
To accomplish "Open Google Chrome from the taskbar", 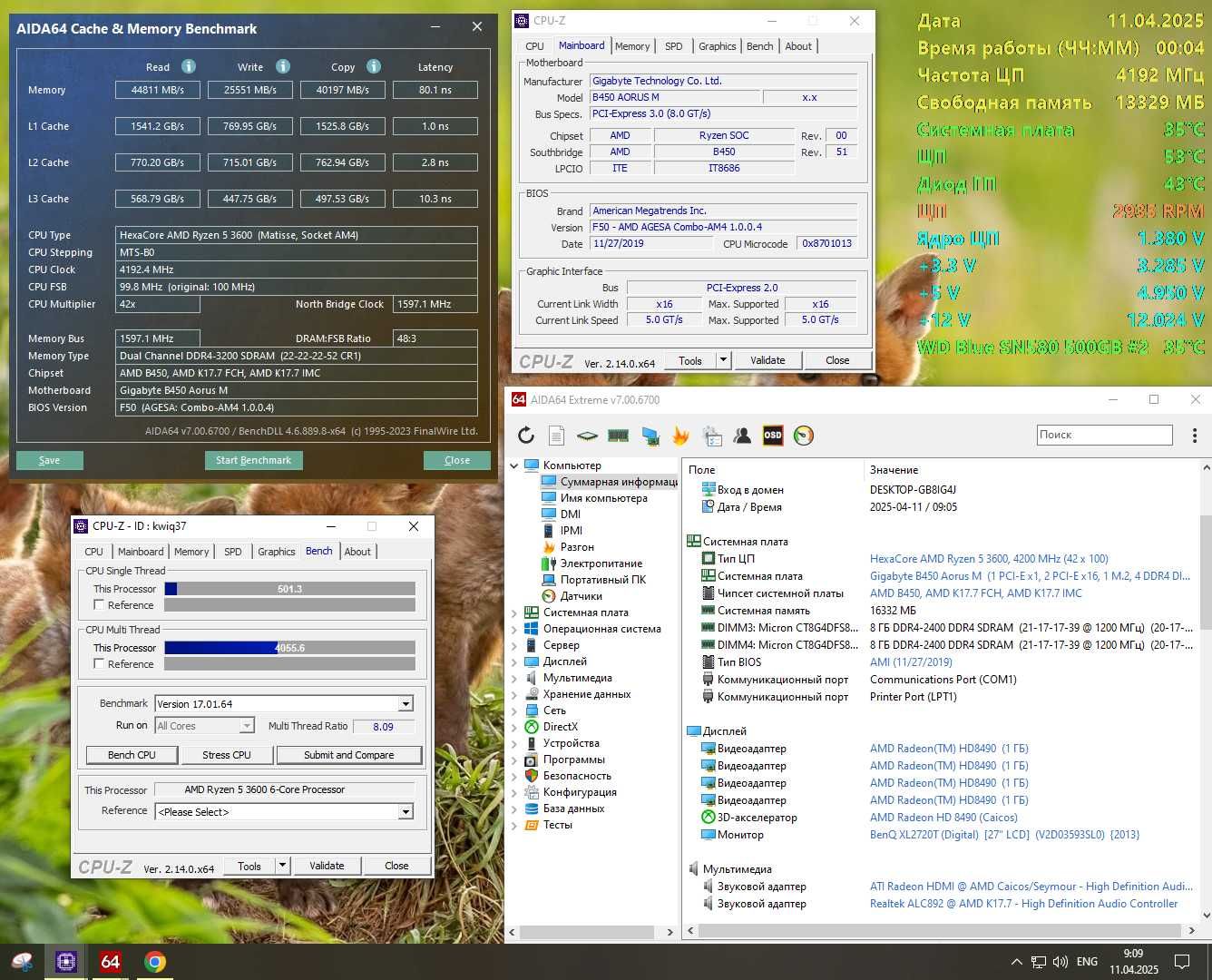I will click(155, 962).
